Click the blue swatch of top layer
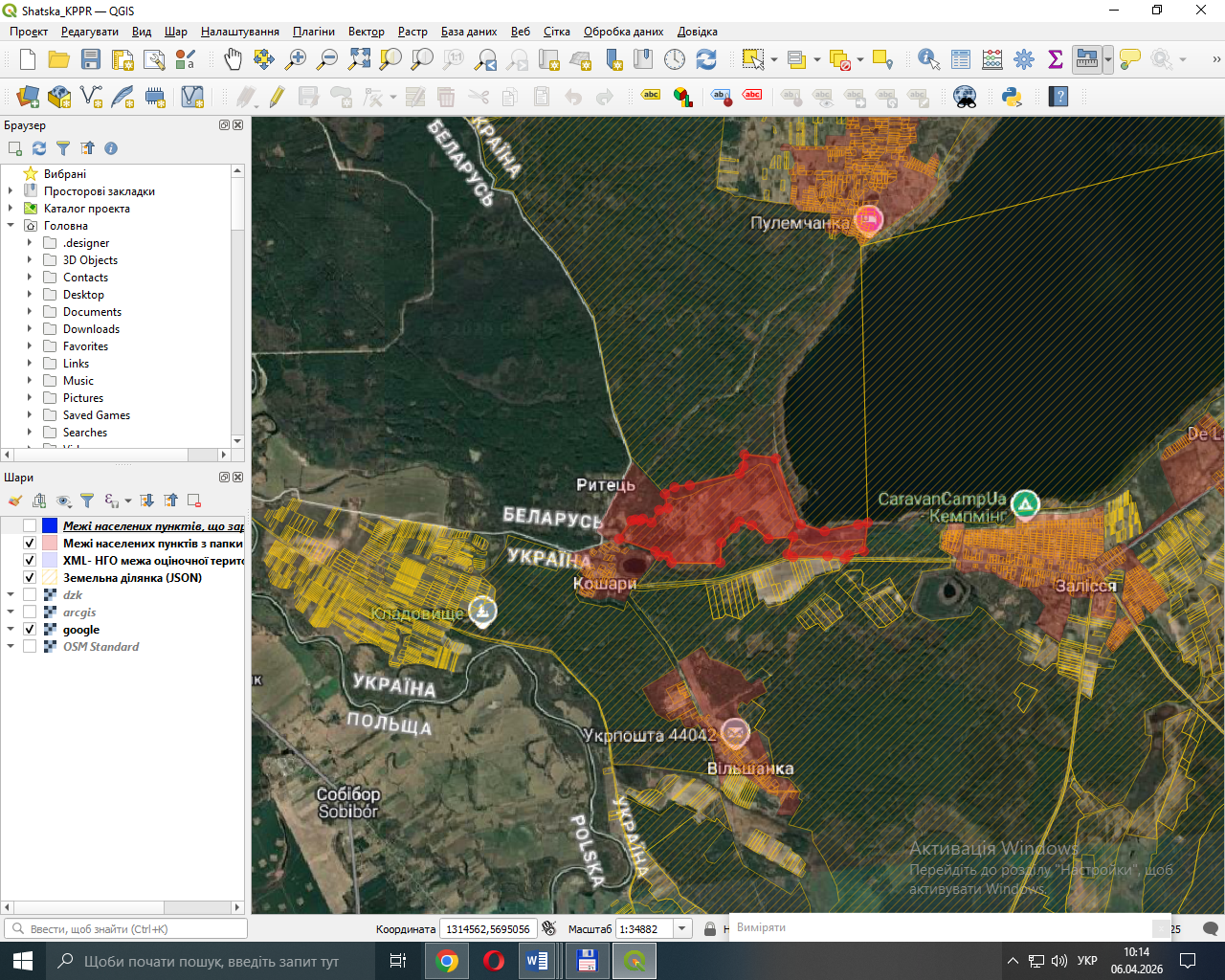 coord(50,526)
